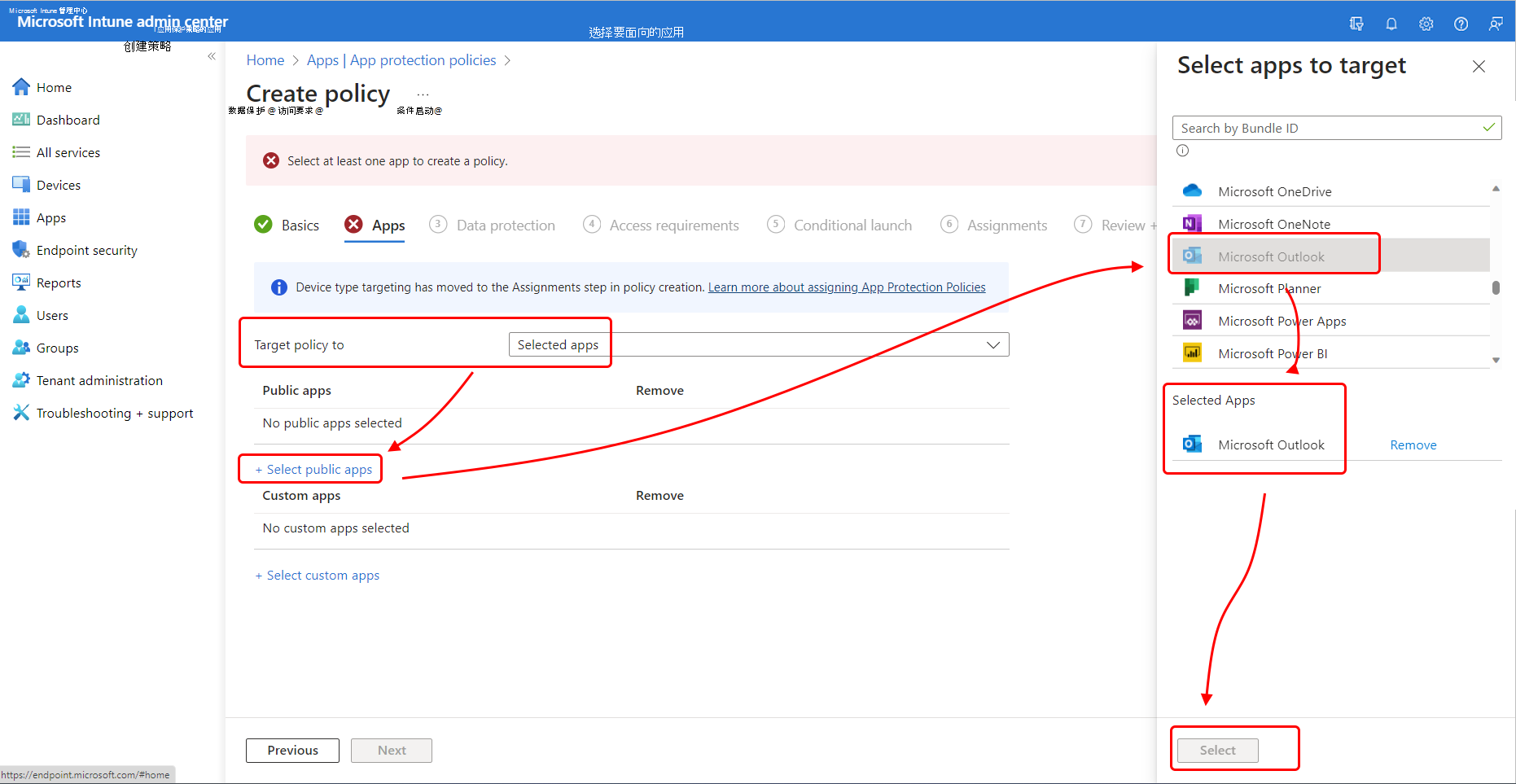Open the Apps grid icon in sidebar
1516x784 pixels.
tap(21, 217)
